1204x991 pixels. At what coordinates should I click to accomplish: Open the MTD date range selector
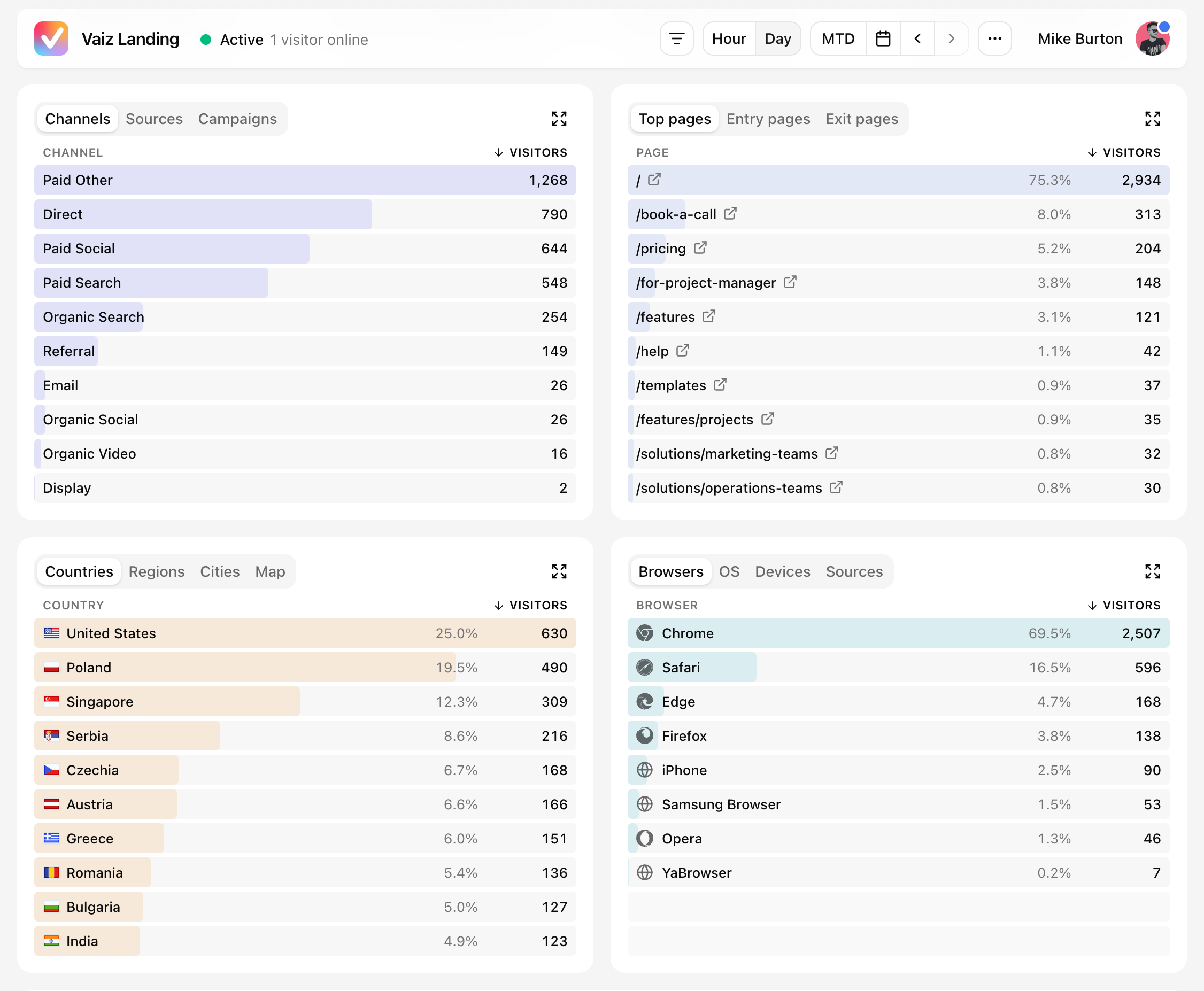[838, 39]
